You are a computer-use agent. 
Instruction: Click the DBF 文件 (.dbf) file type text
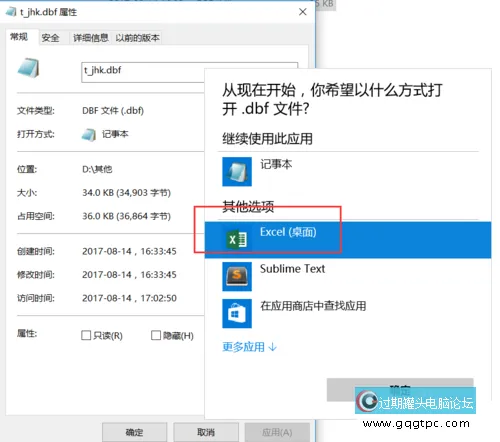(113, 111)
